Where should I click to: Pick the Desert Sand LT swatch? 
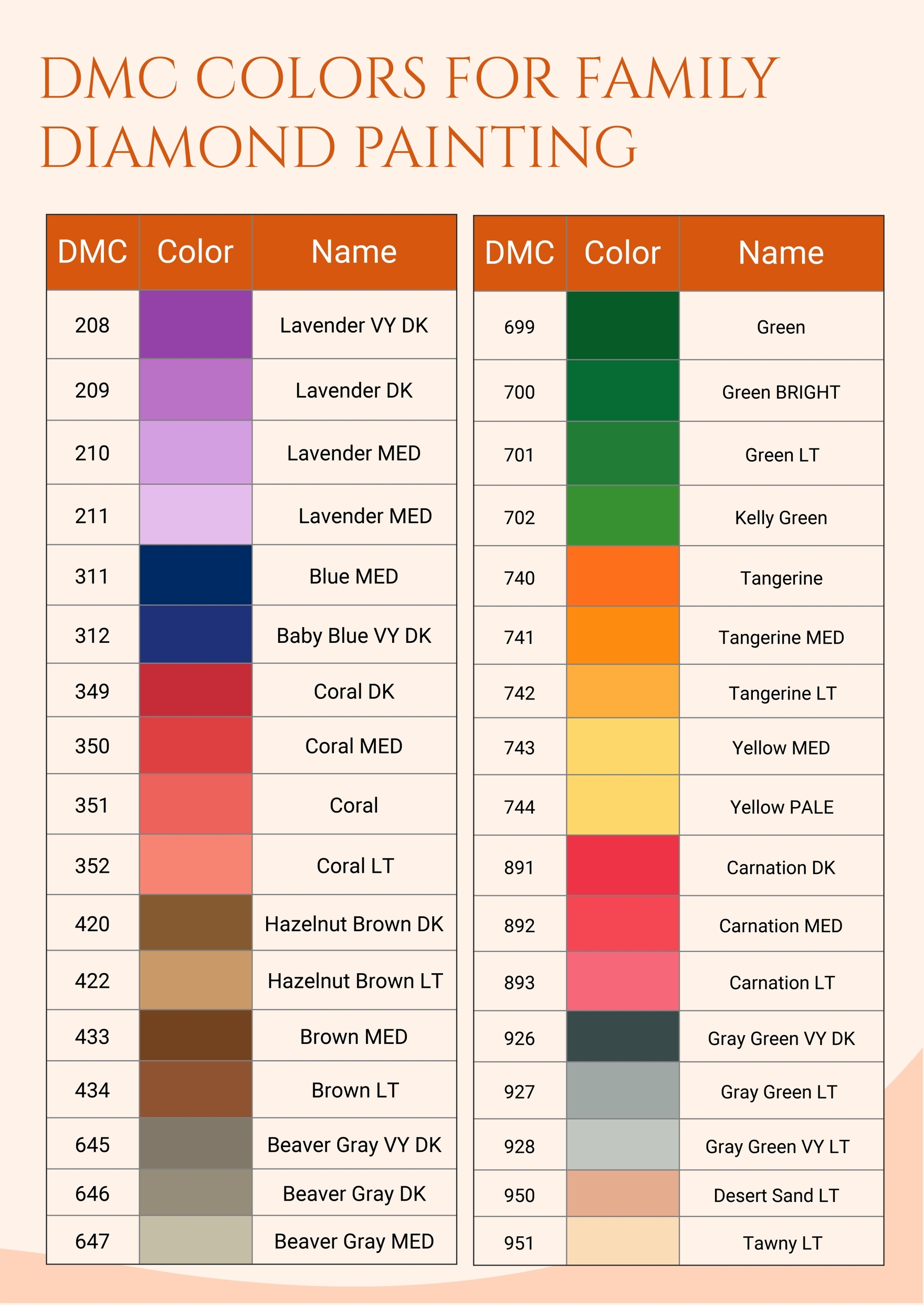(x=623, y=1195)
